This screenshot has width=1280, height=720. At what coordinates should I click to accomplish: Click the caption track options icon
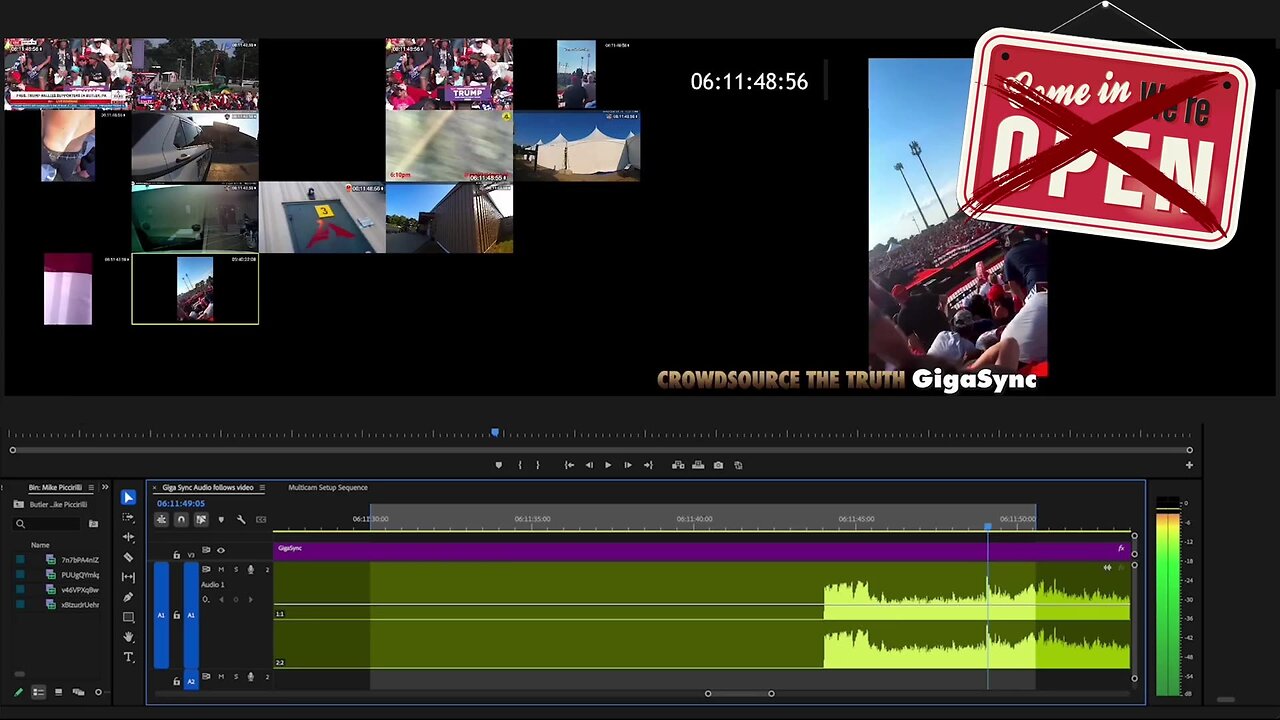coord(261,519)
